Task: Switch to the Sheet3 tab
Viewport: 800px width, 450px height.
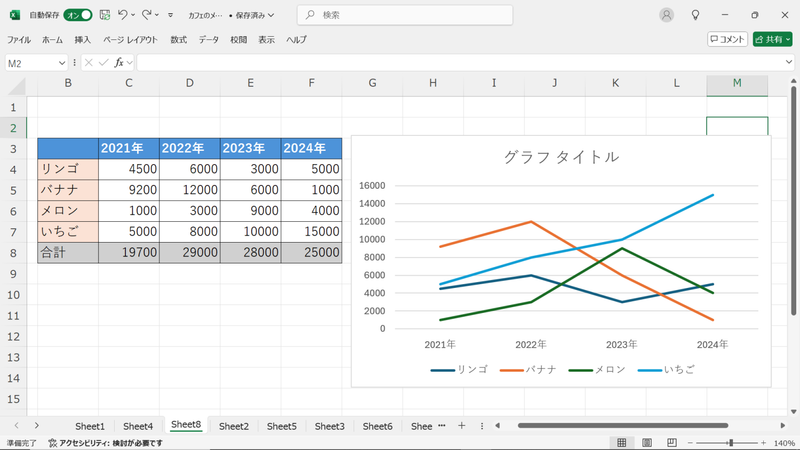Action: 330,426
